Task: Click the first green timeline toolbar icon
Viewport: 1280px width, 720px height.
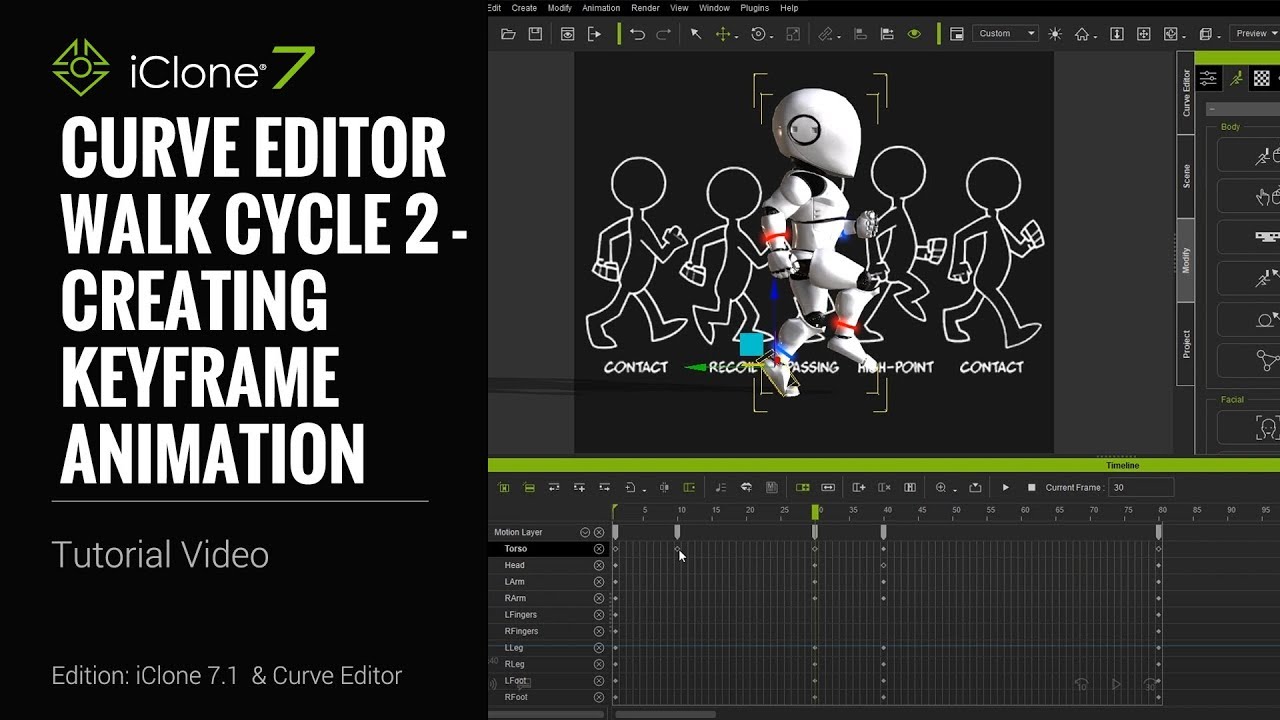Action: click(x=504, y=488)
